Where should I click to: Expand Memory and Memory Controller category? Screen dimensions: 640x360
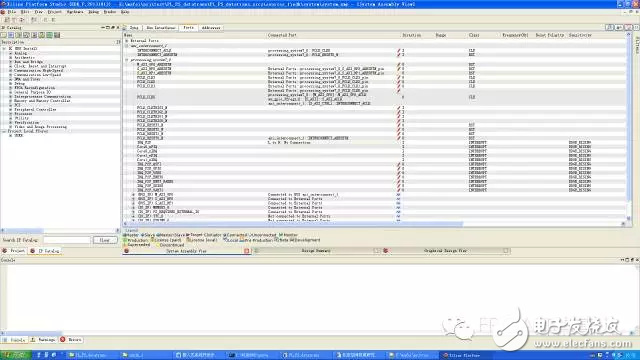10,101
